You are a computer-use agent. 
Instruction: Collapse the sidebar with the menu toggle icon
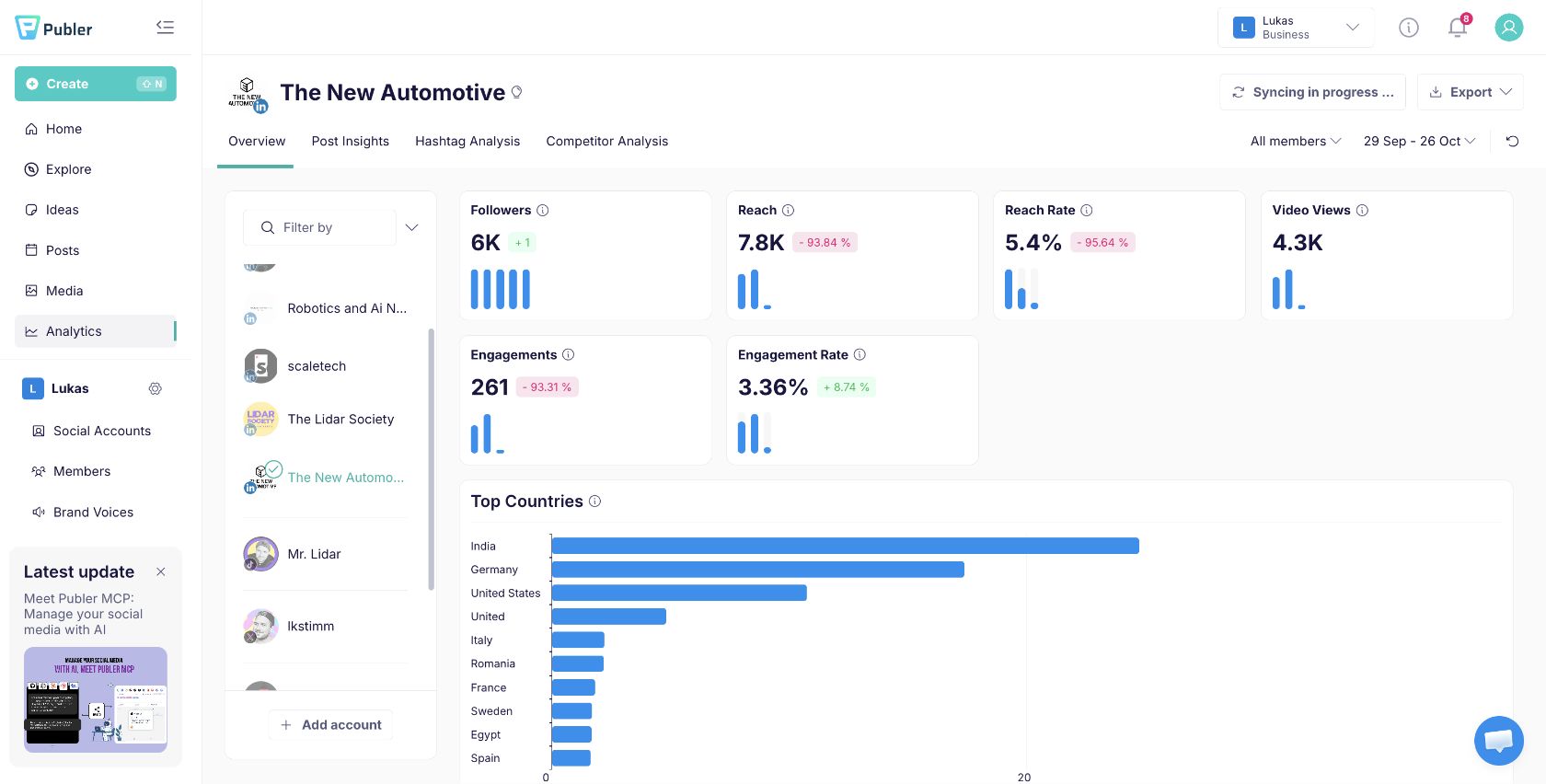click(165, 28)
